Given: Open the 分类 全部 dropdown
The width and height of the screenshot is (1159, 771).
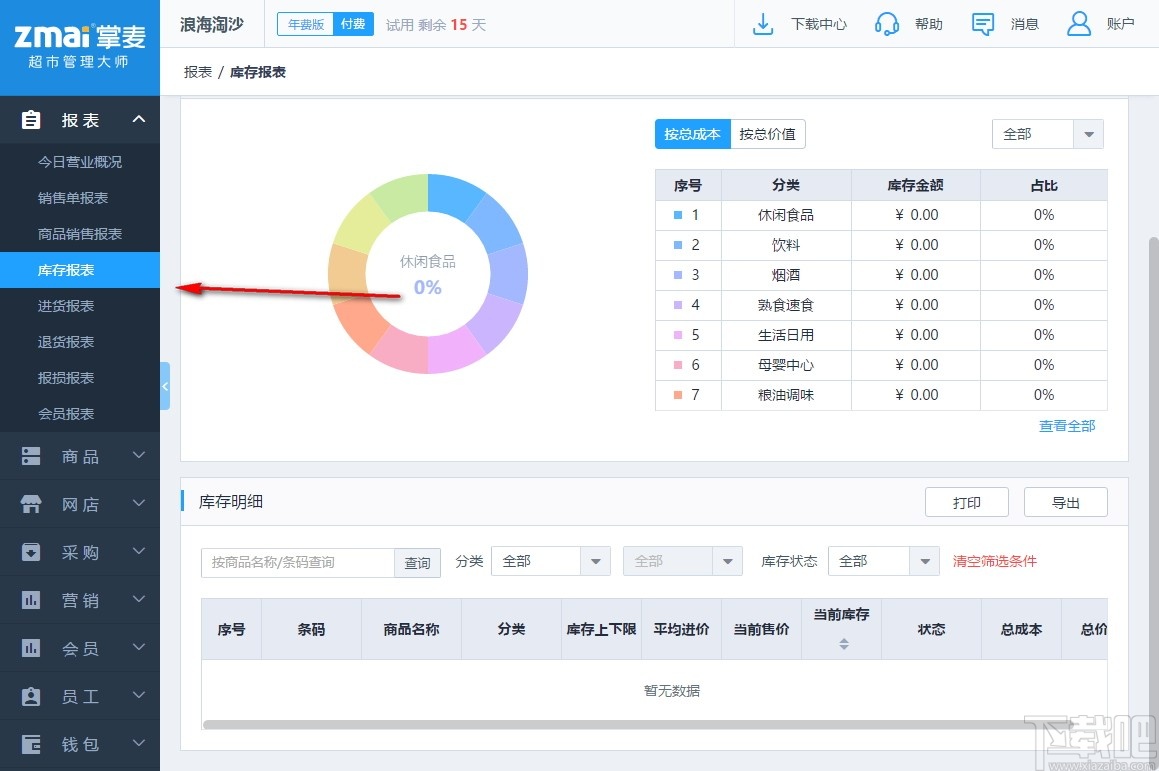Looking at the screenshot, I should [x=551, y=561].
